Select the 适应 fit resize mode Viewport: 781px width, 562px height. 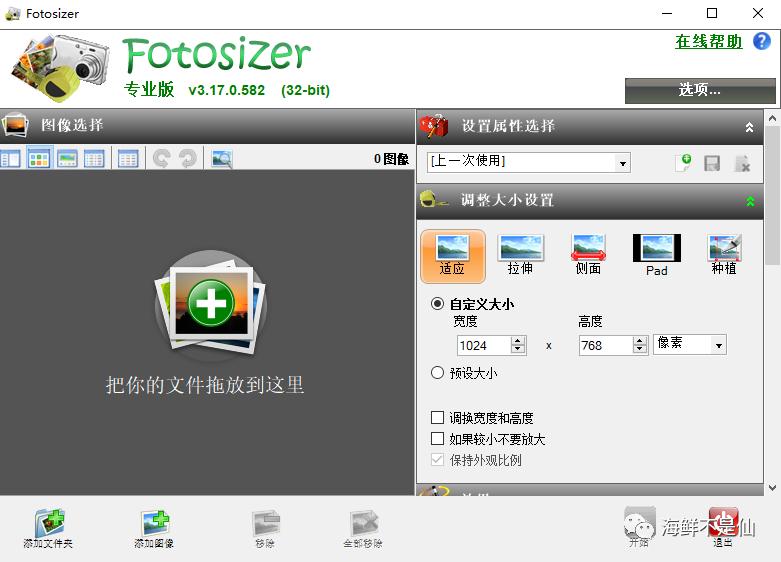[452, 256]
